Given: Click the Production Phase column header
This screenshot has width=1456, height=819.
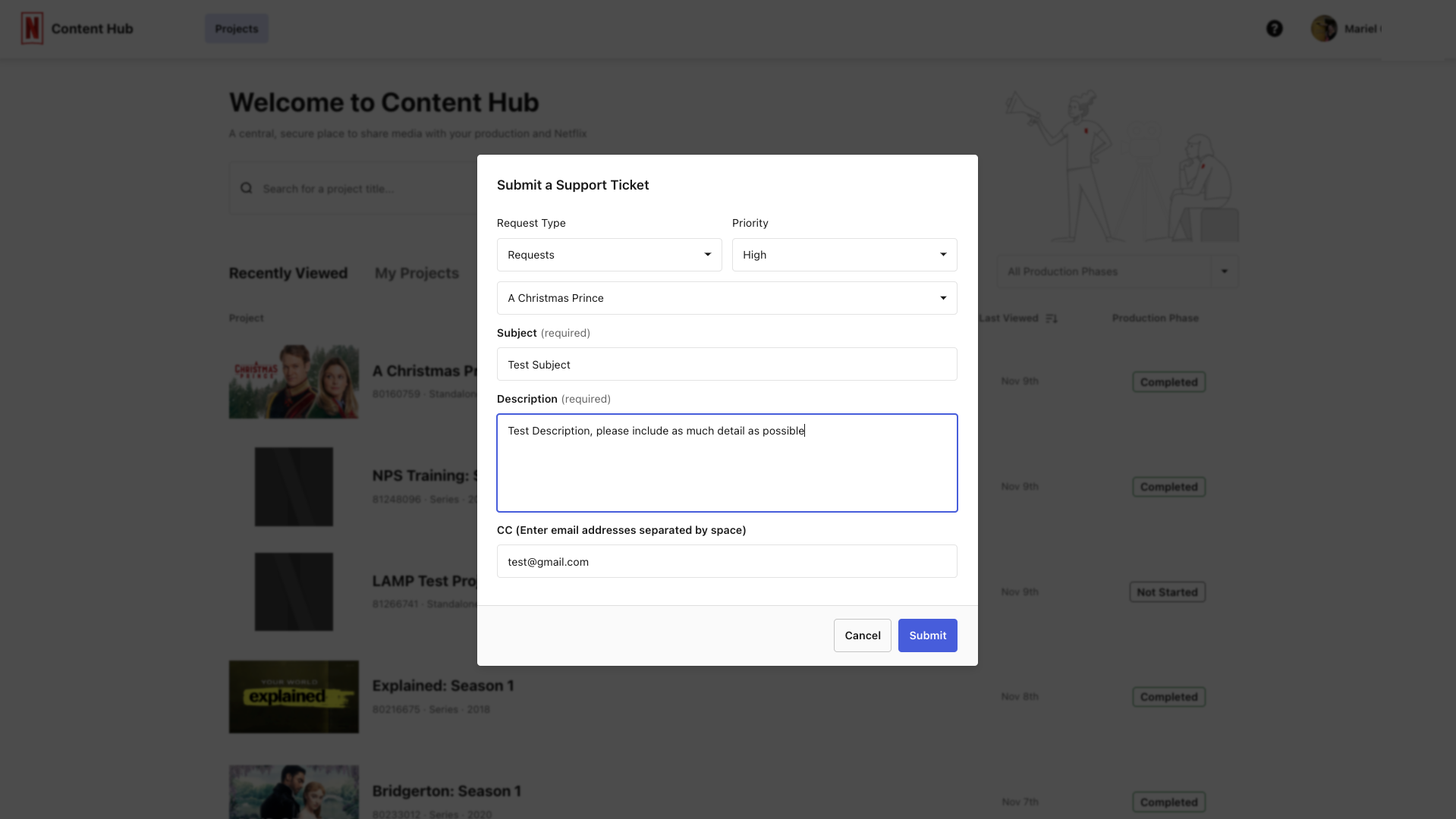Looking at the screenshot, I should (1155, 318).
